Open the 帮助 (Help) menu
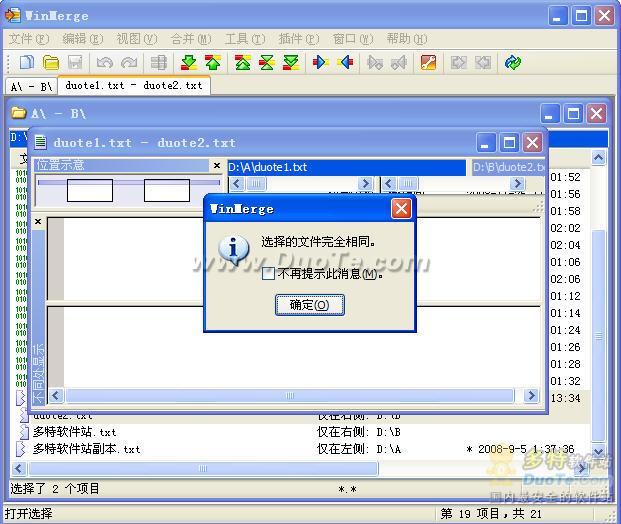 407,39
